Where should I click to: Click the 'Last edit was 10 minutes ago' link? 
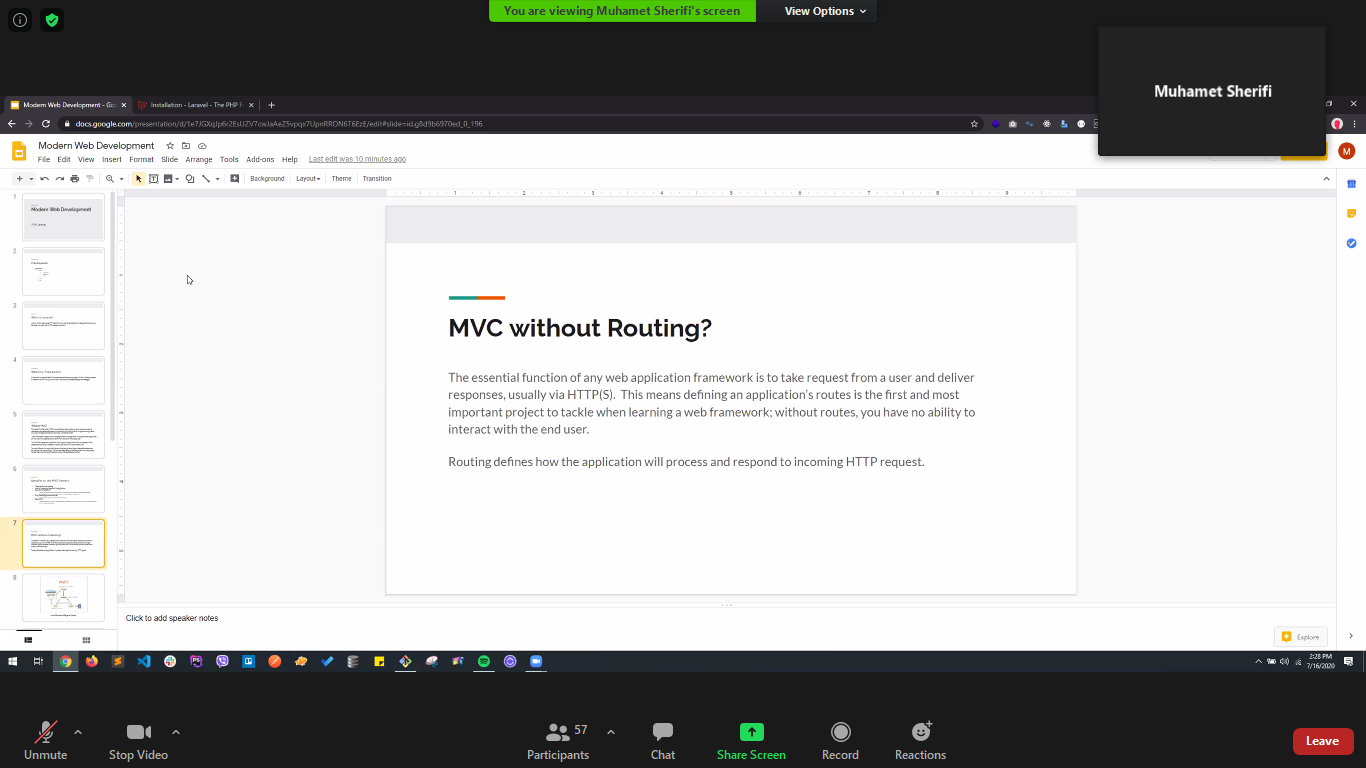(357, 160)
